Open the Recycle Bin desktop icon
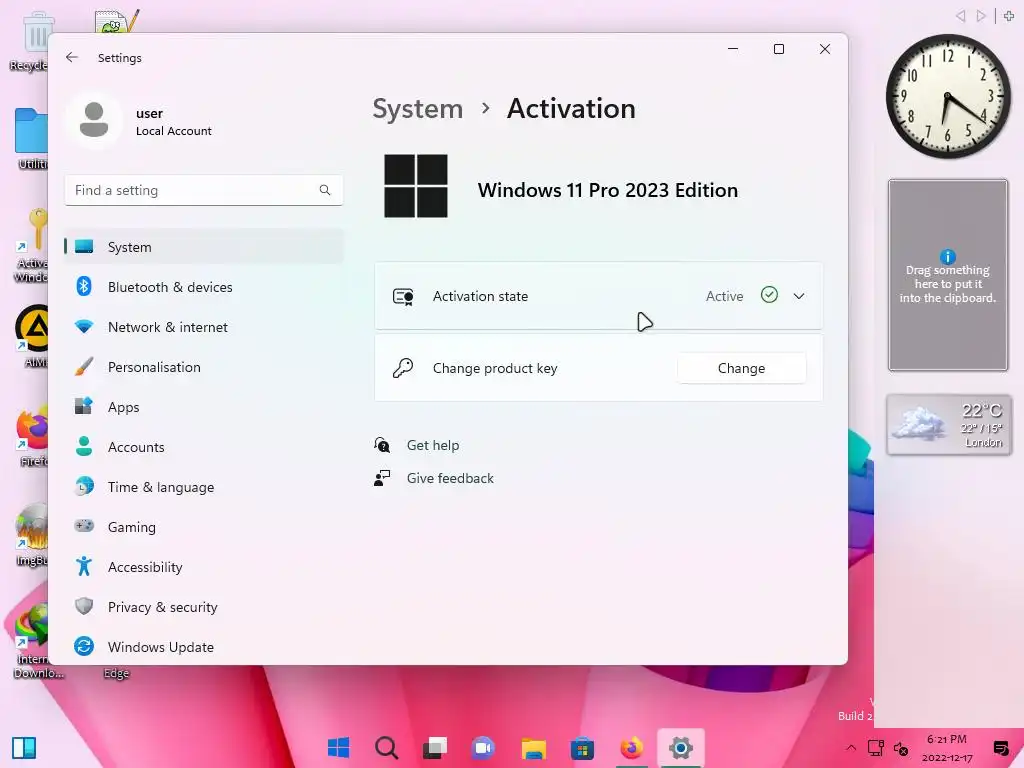 point(30,42)
